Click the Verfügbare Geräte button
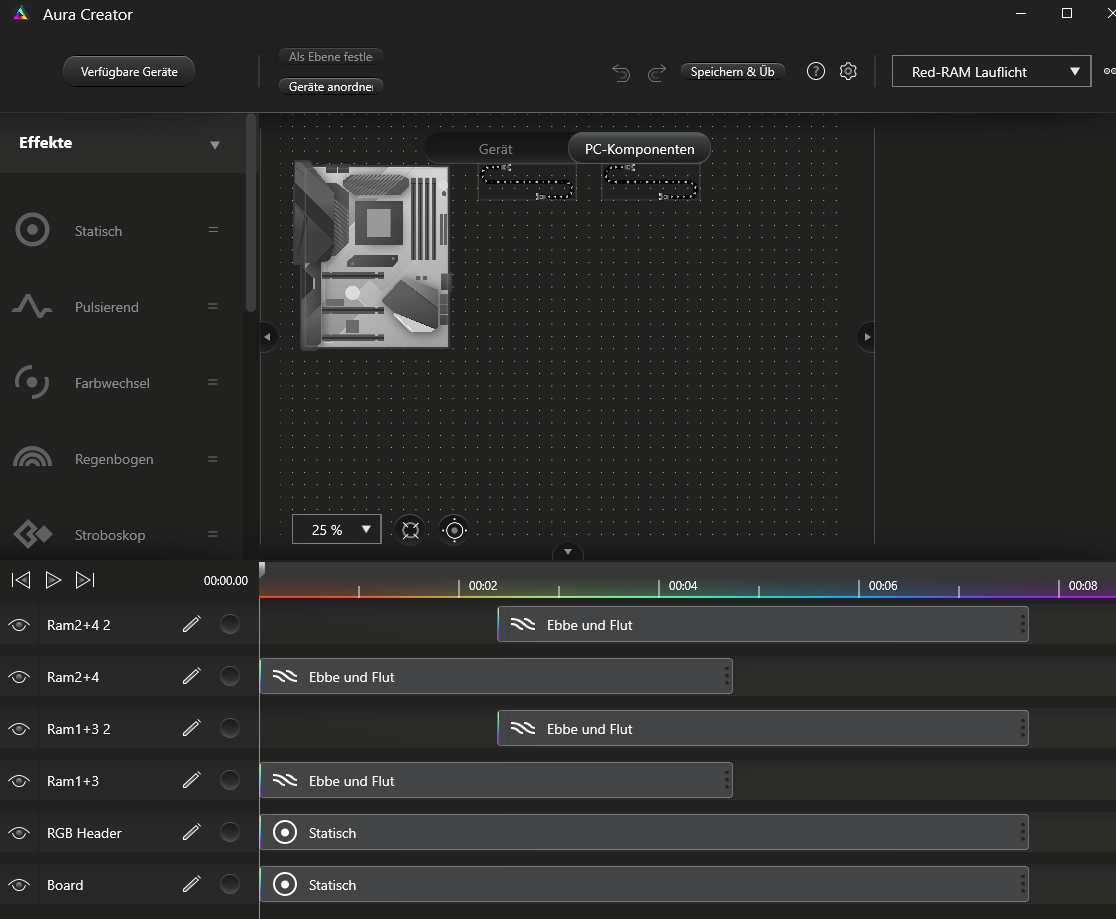This screenshot has height=919, width=1116. pos(129,72)
